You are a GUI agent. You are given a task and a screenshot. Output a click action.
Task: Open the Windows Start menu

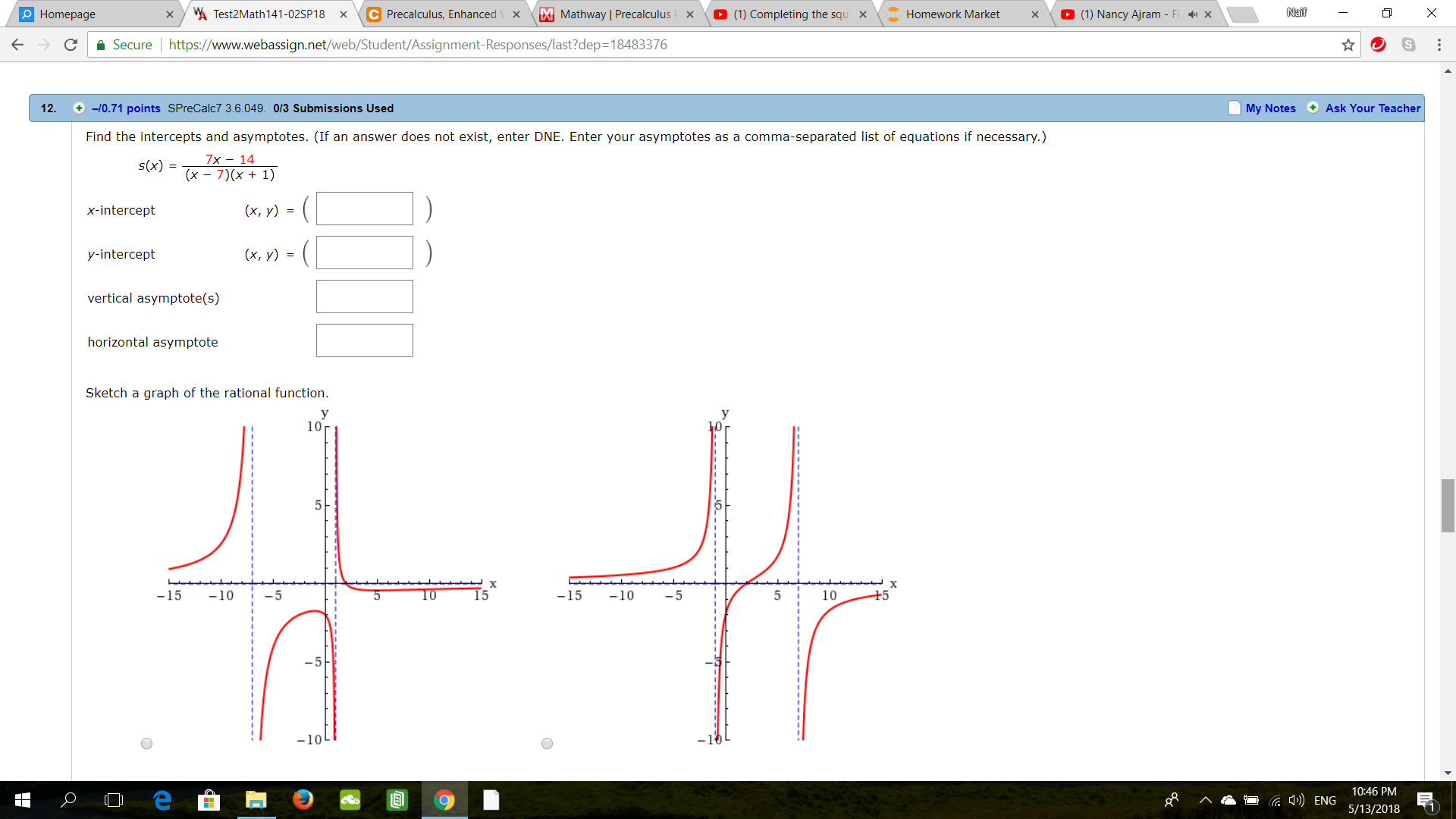pyautogui.click(x=22, y=800)
